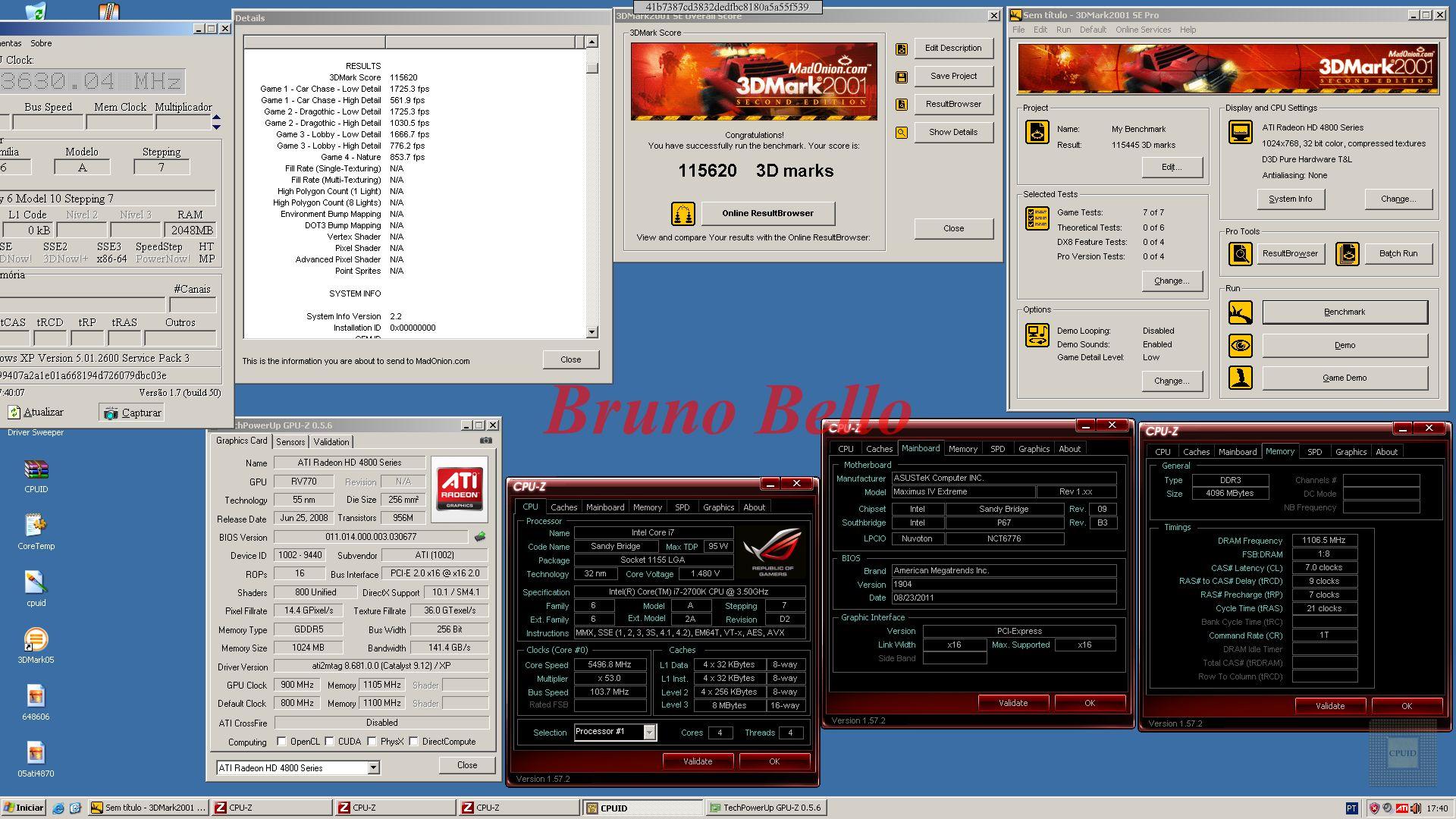Click the GPU-Z BIOS save chip icon

pyautogui.click(x=479, y=537)
